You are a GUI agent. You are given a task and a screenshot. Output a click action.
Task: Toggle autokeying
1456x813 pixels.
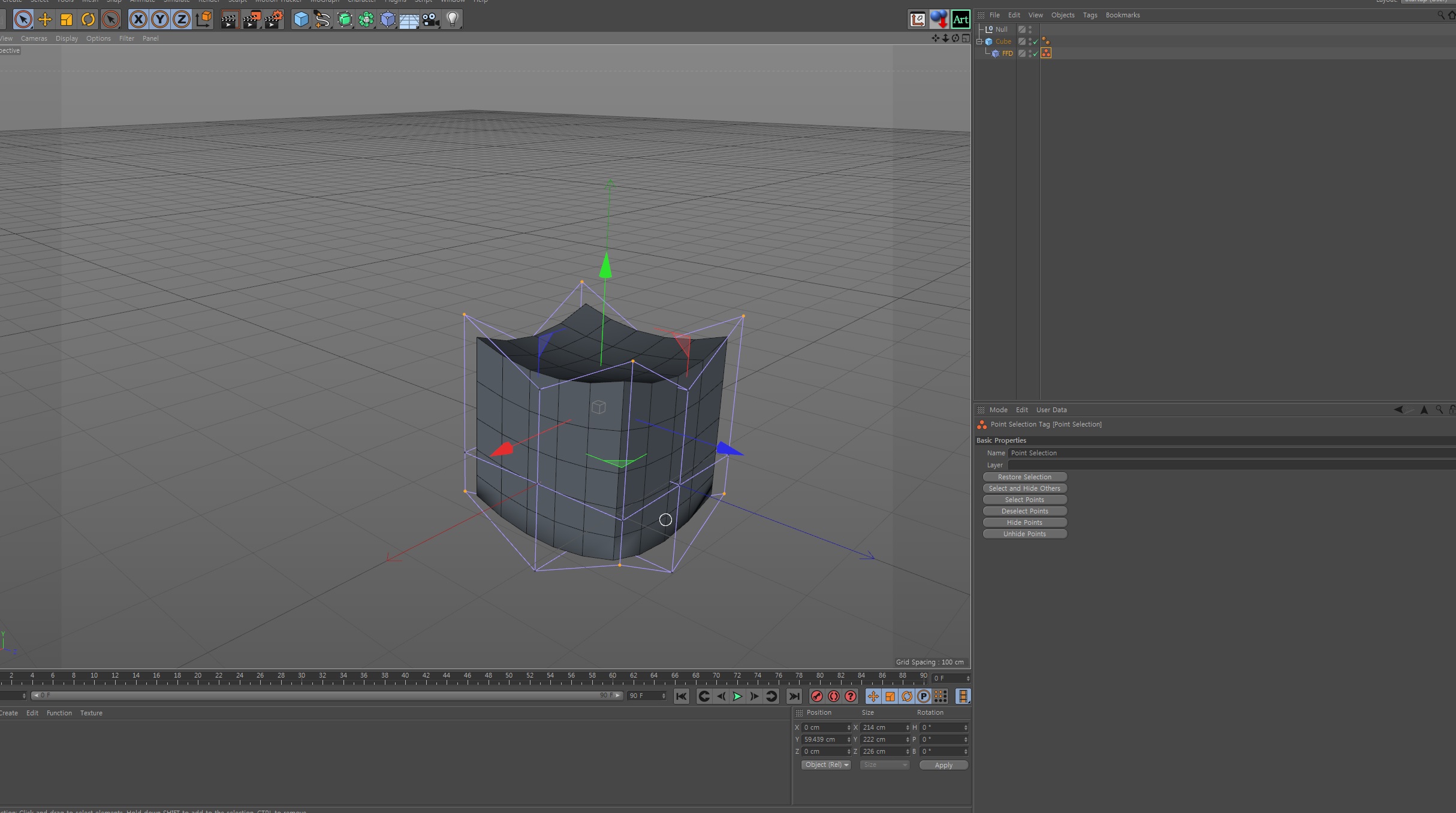click(833, 696)
